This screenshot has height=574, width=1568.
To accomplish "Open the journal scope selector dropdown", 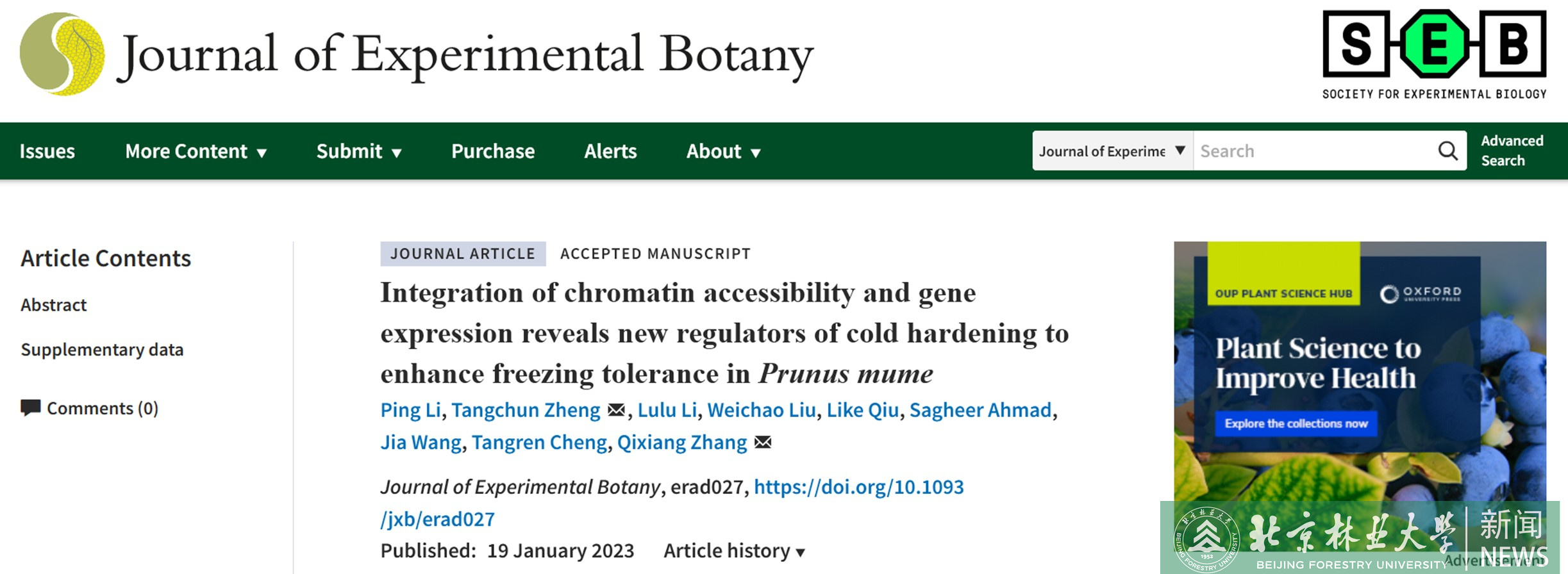I will pos(1112,151).
